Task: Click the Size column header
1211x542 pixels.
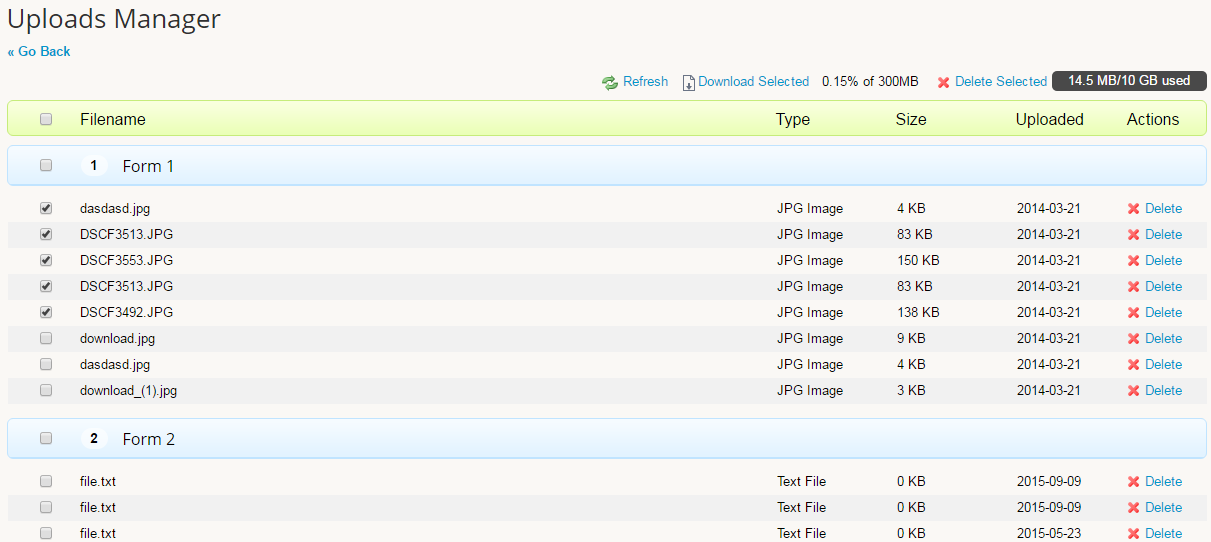Action: tap(911, 119)
